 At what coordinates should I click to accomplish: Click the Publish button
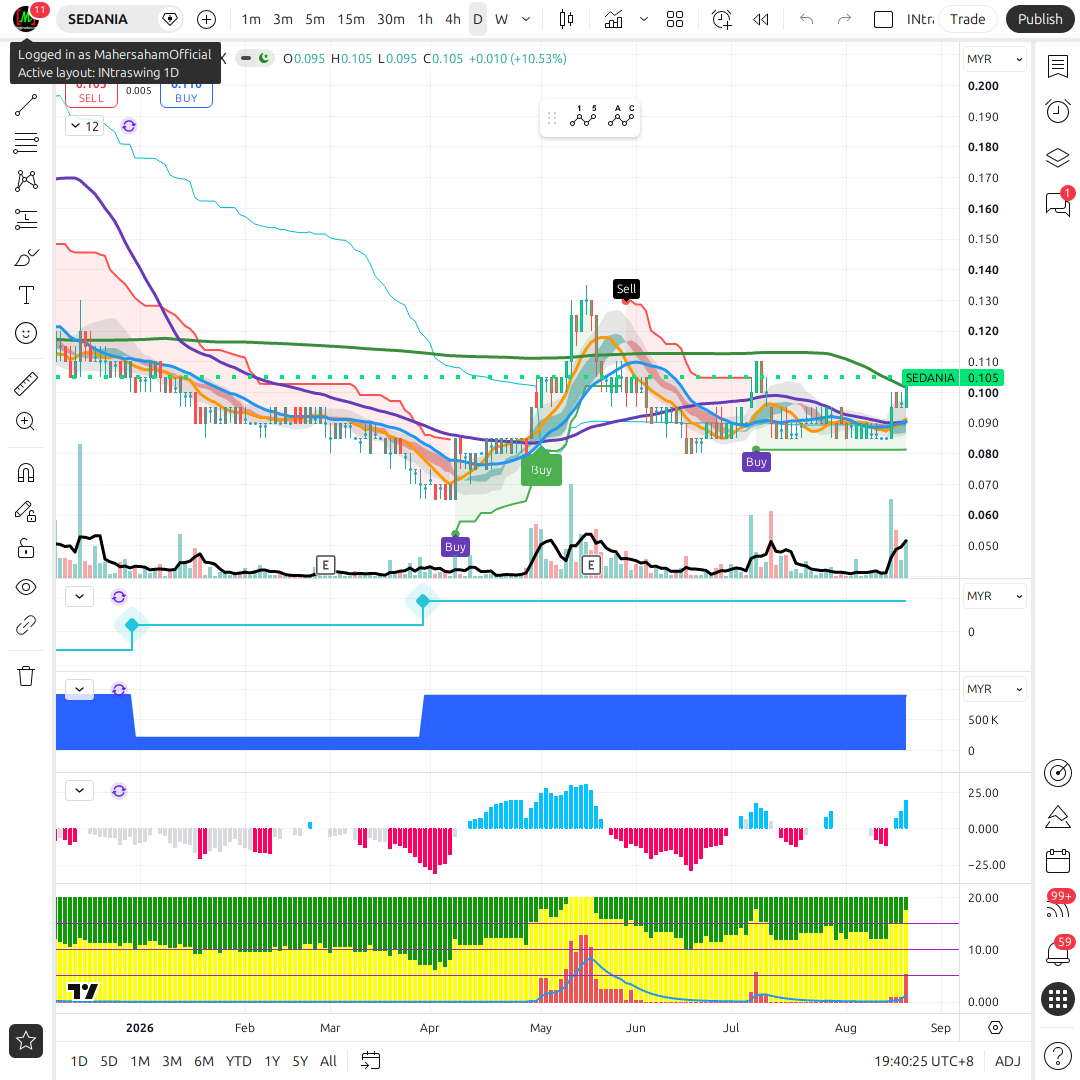[1039, 19]
